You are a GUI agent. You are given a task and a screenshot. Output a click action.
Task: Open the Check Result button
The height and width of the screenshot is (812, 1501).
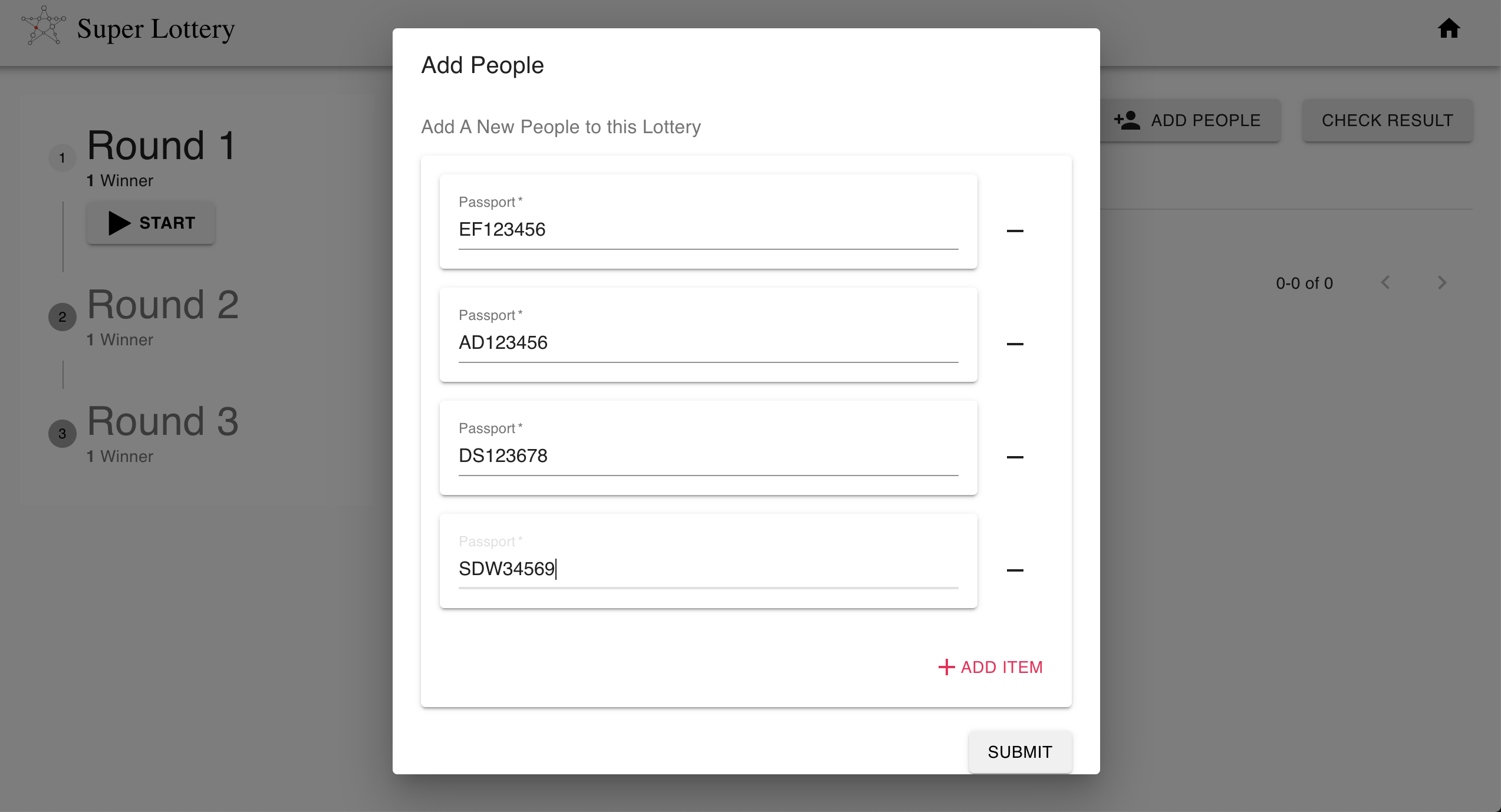tap(1387, 120)
